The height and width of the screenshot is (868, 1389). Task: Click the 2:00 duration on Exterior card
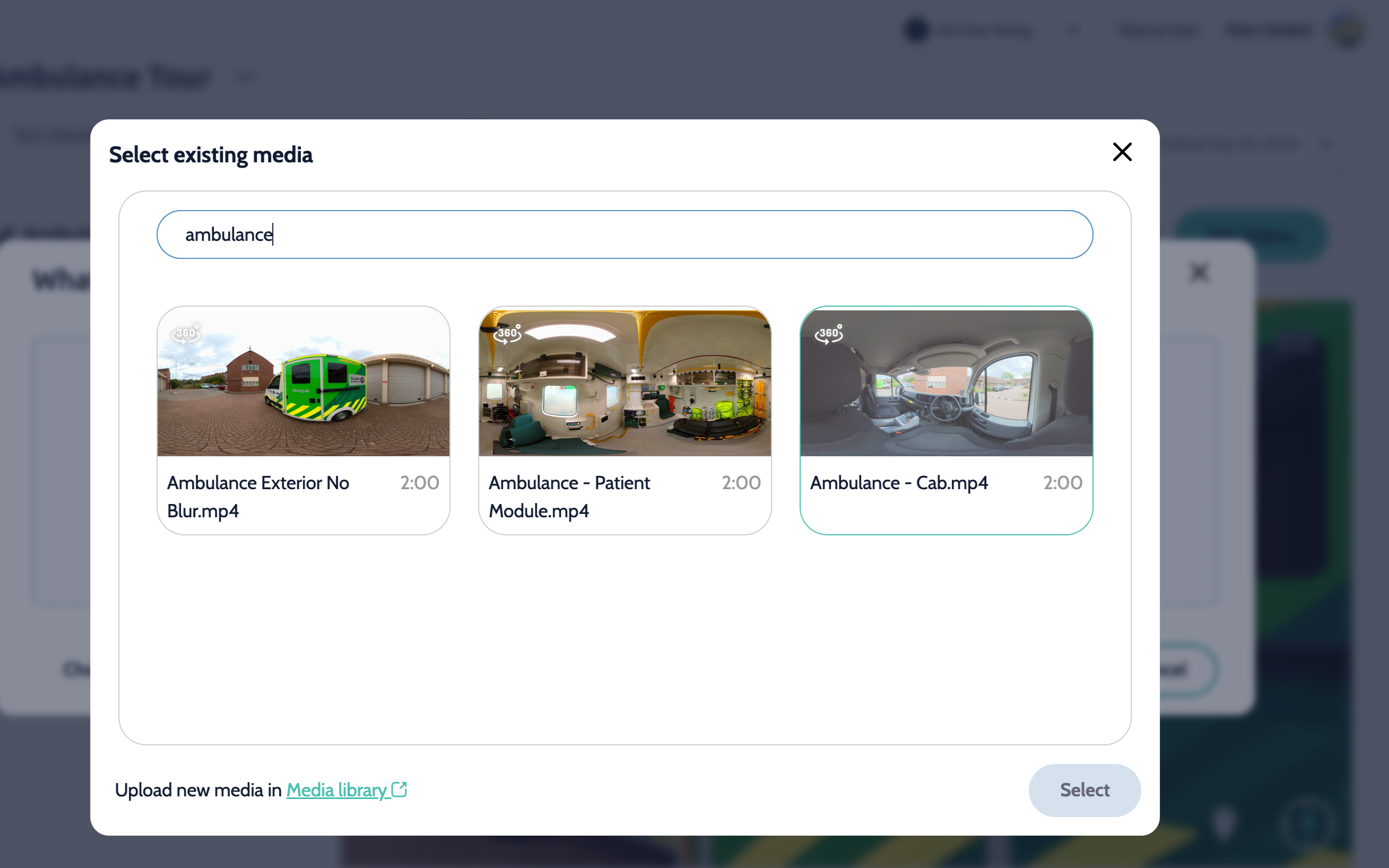[420, 483]
